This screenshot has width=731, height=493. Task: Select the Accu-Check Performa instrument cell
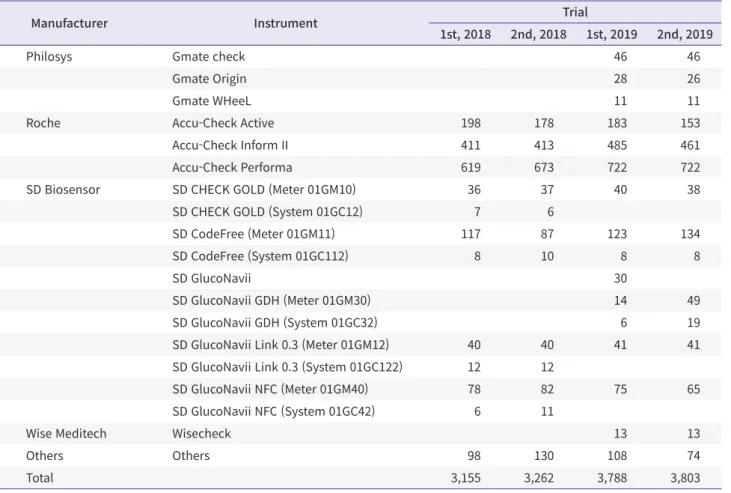pos(232,167)
